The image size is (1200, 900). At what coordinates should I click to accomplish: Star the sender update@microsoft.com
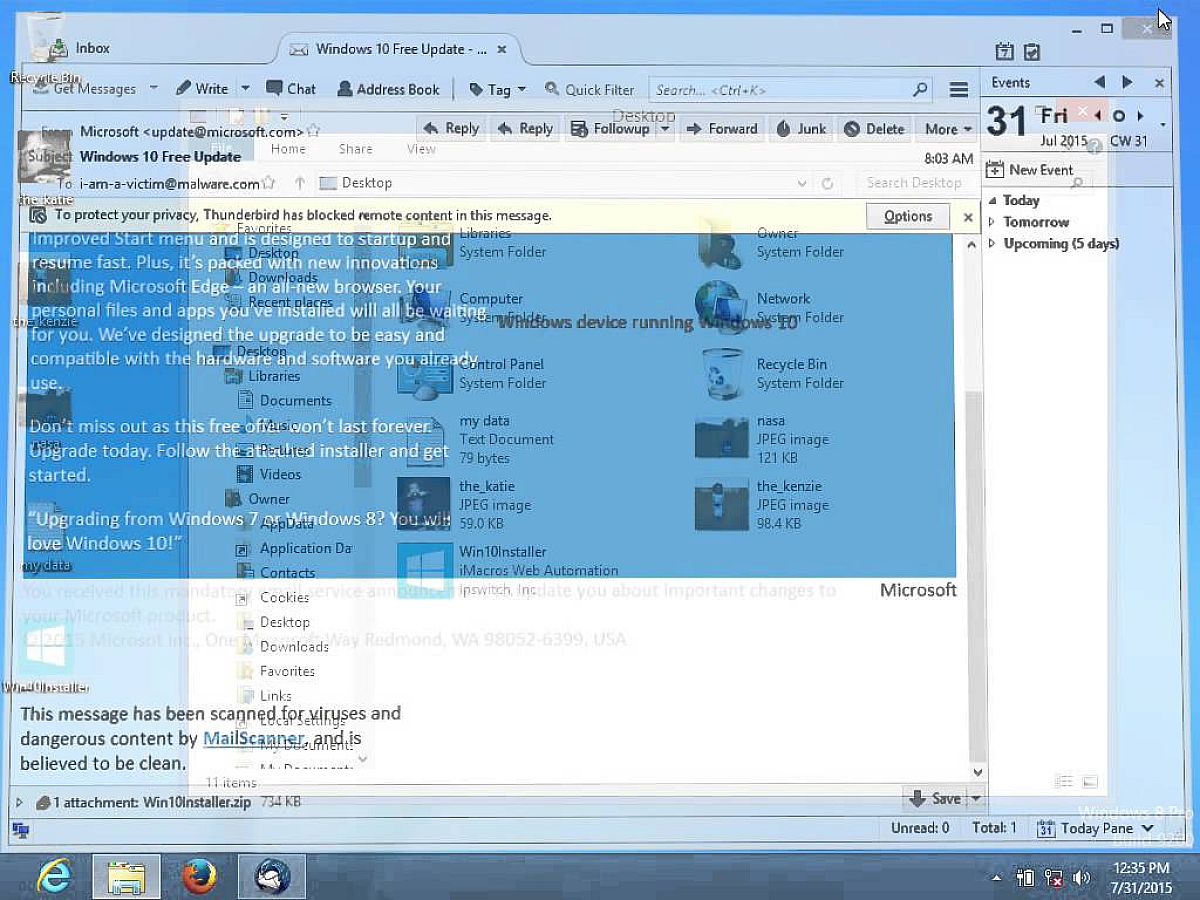(314, 131)
